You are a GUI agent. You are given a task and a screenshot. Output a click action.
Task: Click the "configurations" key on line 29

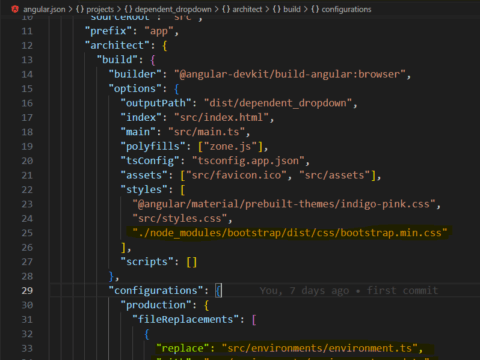coord(156,291)
